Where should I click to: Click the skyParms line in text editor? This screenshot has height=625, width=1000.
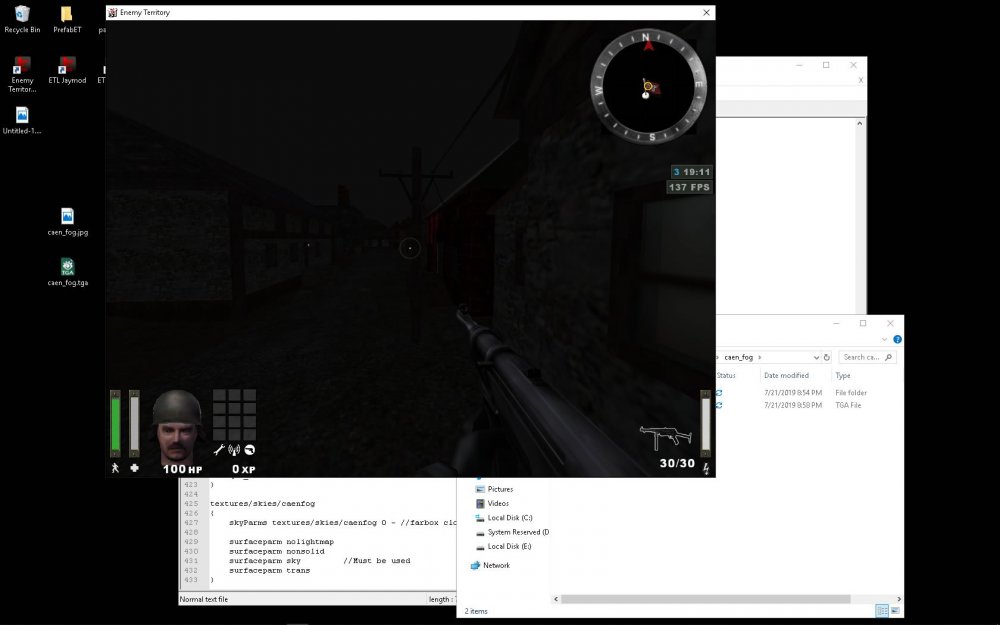[x=342, y=522]
